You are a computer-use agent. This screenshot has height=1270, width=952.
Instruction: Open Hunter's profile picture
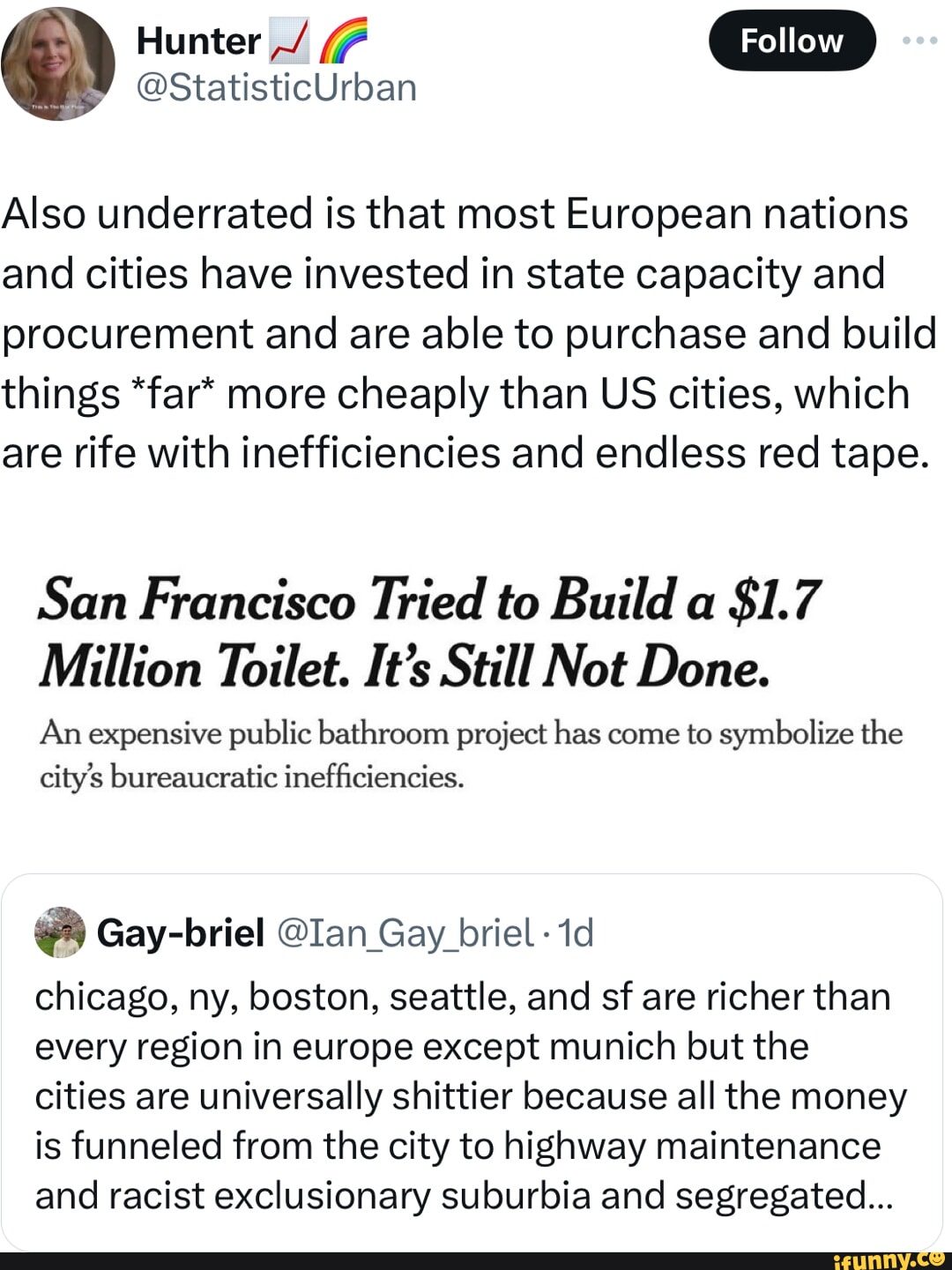pyautogui.click(x=58, y=63)
